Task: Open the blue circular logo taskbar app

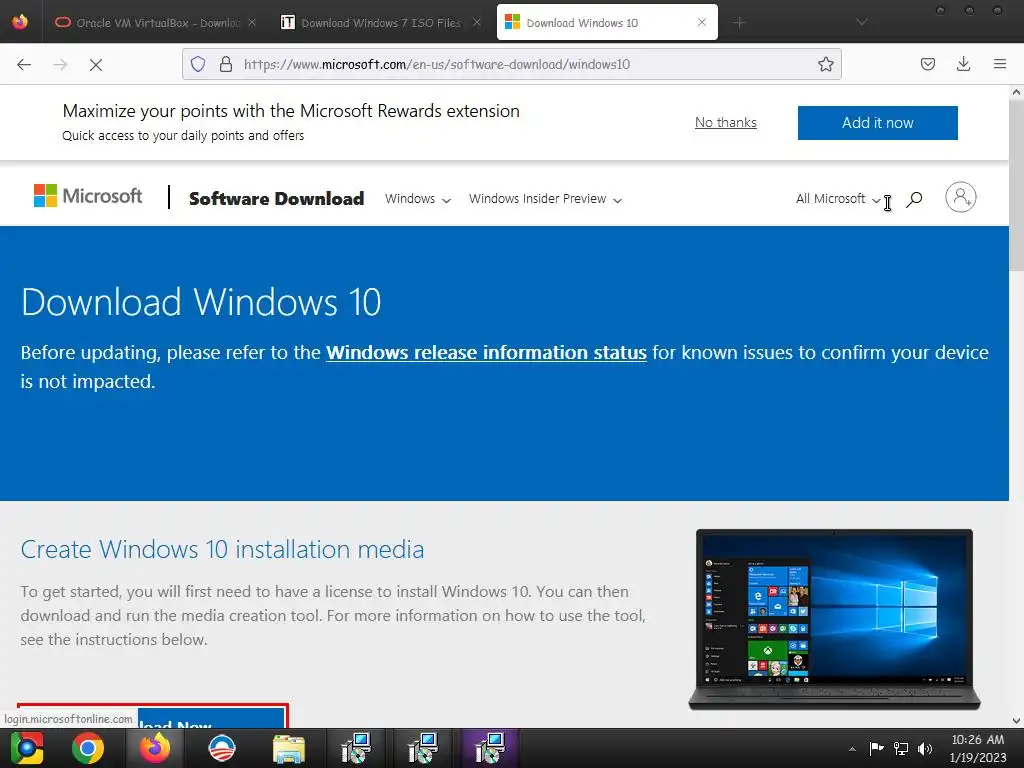Action: [x=221, y=748]
